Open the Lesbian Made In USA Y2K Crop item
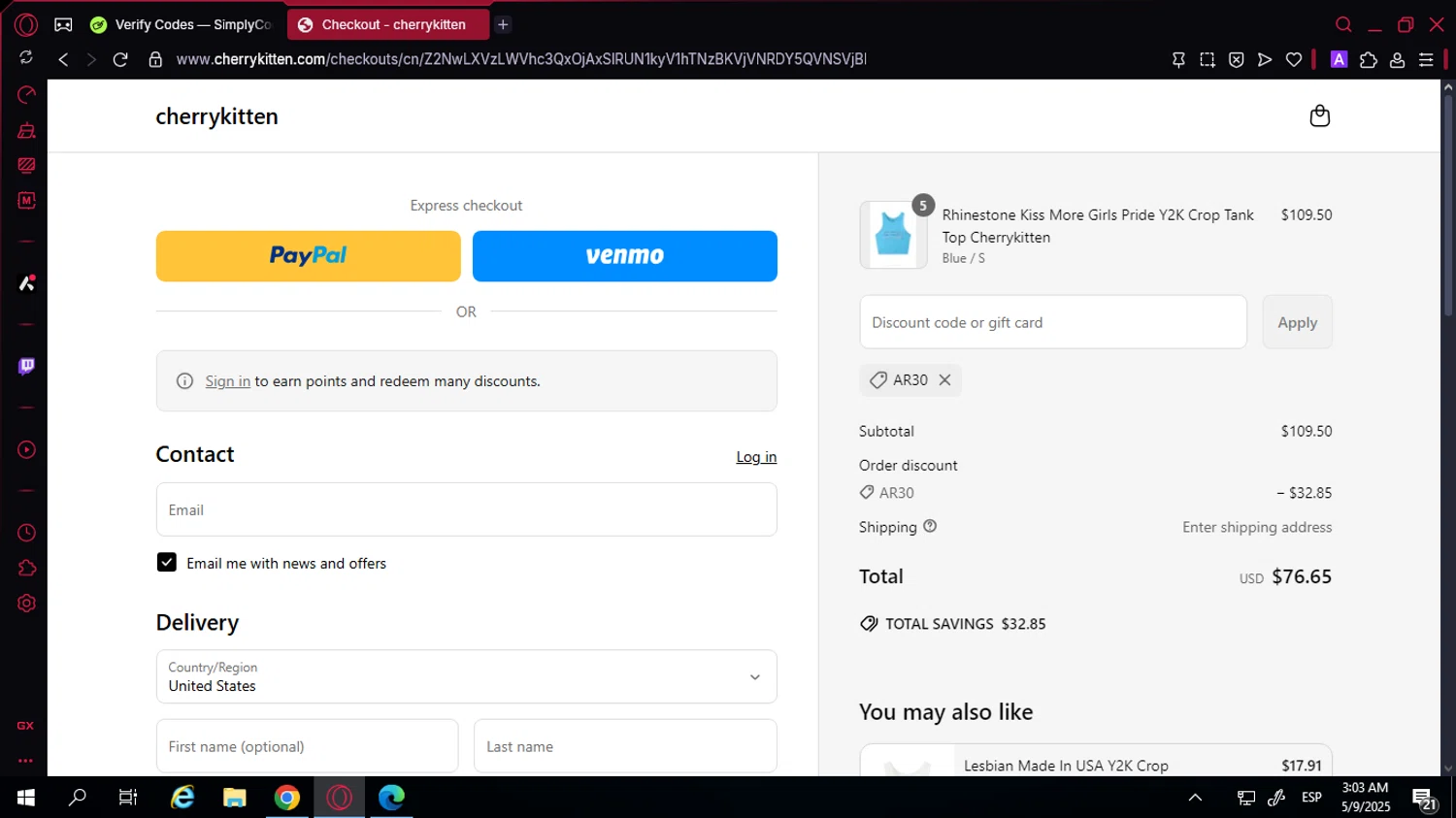Viewport: 1456px width, 818px height. [1066, 766]
